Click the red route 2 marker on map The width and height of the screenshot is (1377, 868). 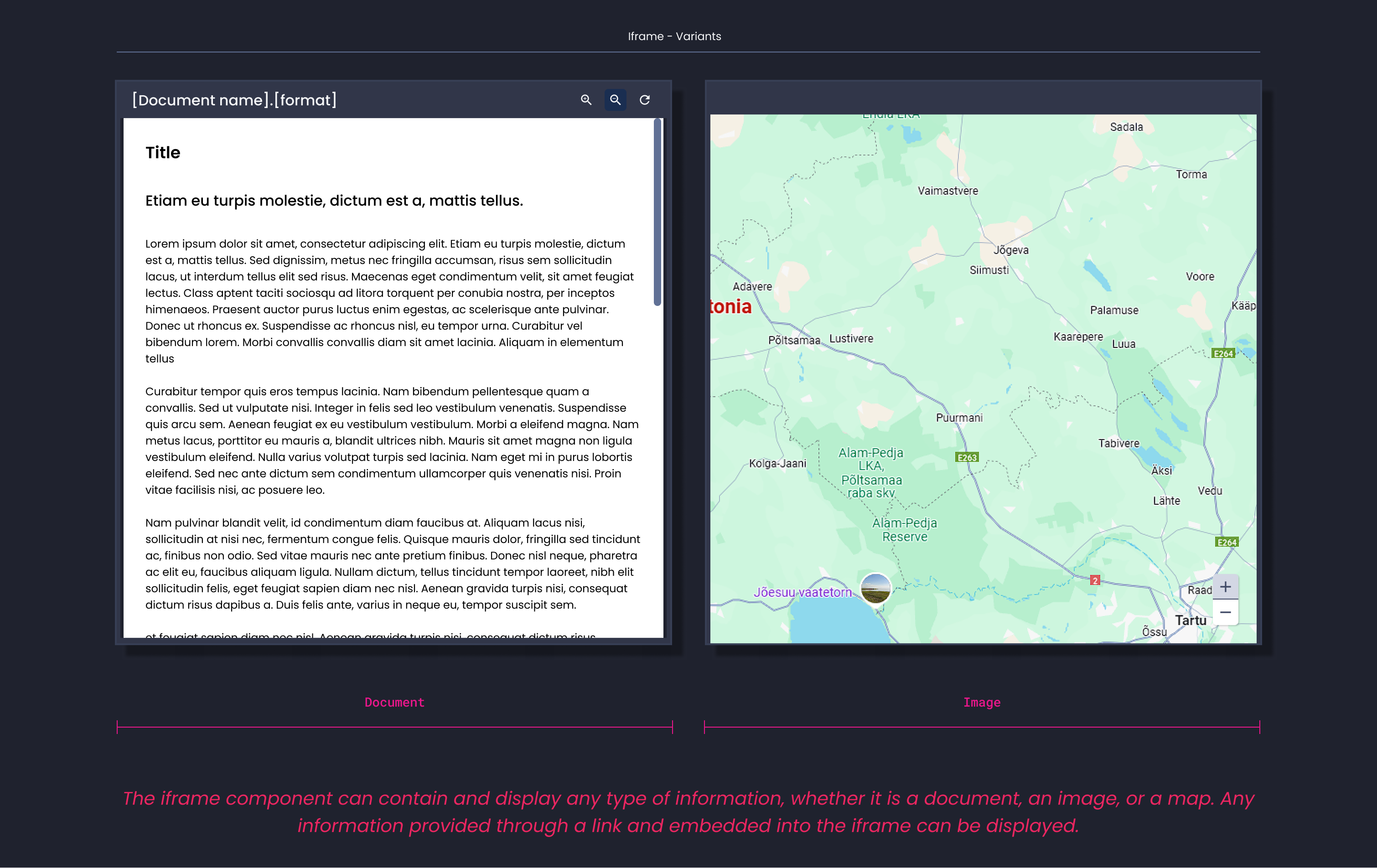(1094, 580)
